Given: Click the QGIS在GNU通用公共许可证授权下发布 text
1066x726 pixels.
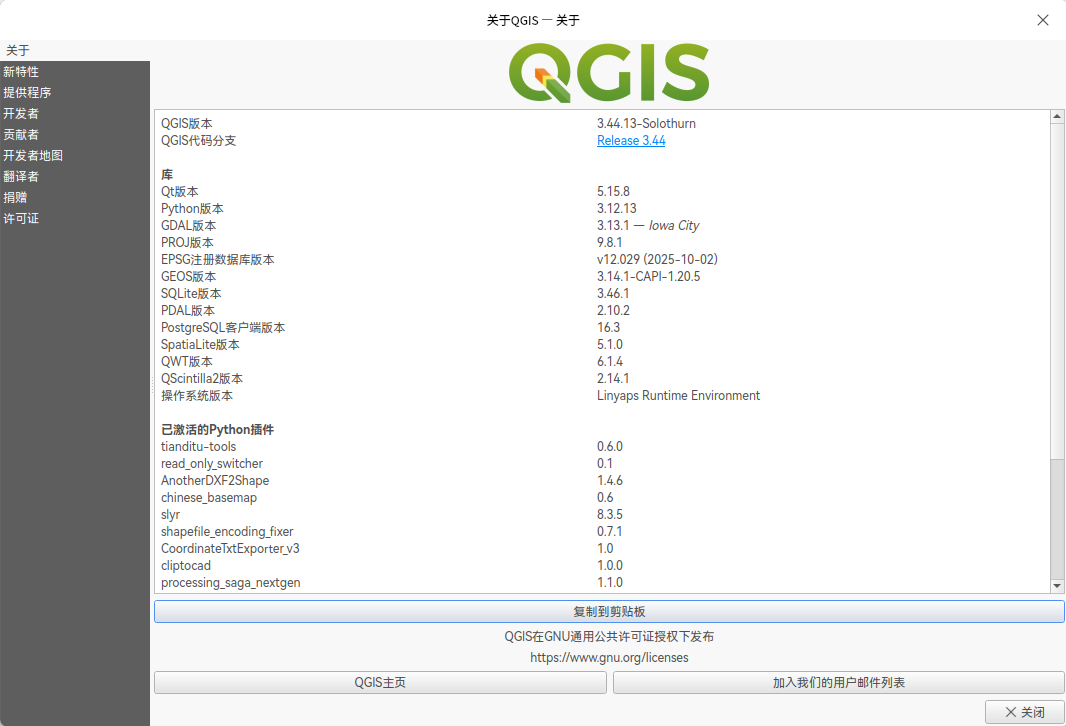Looking at the screenshot, I should click(x=609, y=636).
